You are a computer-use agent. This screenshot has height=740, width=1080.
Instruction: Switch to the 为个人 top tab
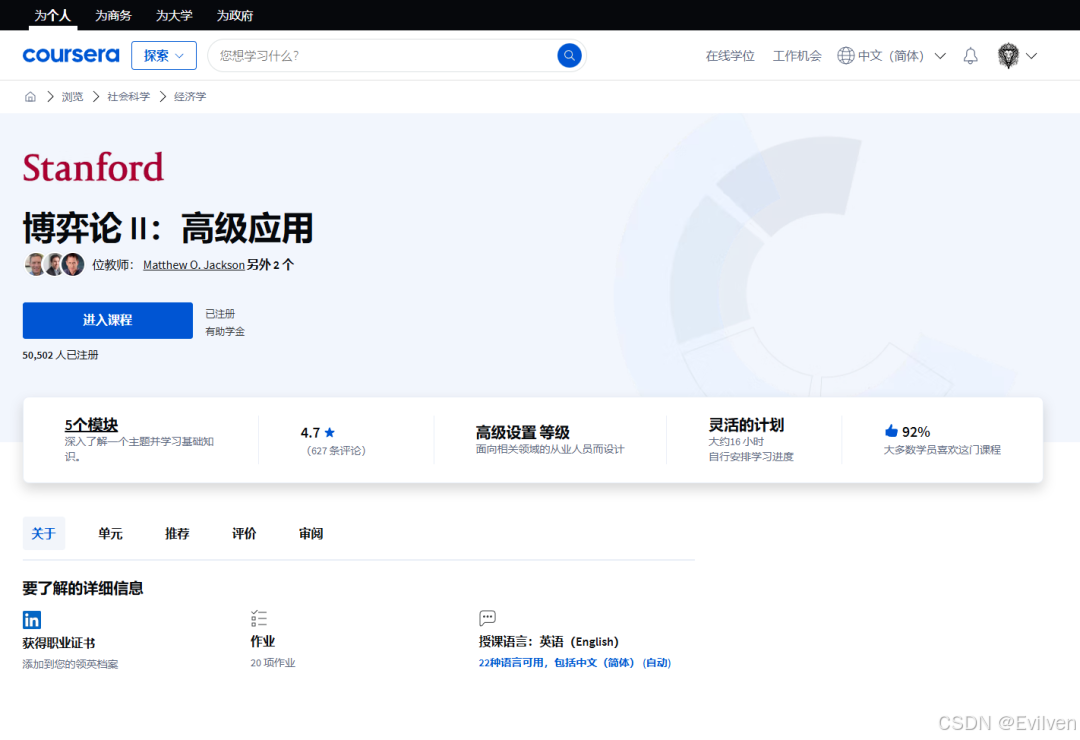[x=52, y=15]
